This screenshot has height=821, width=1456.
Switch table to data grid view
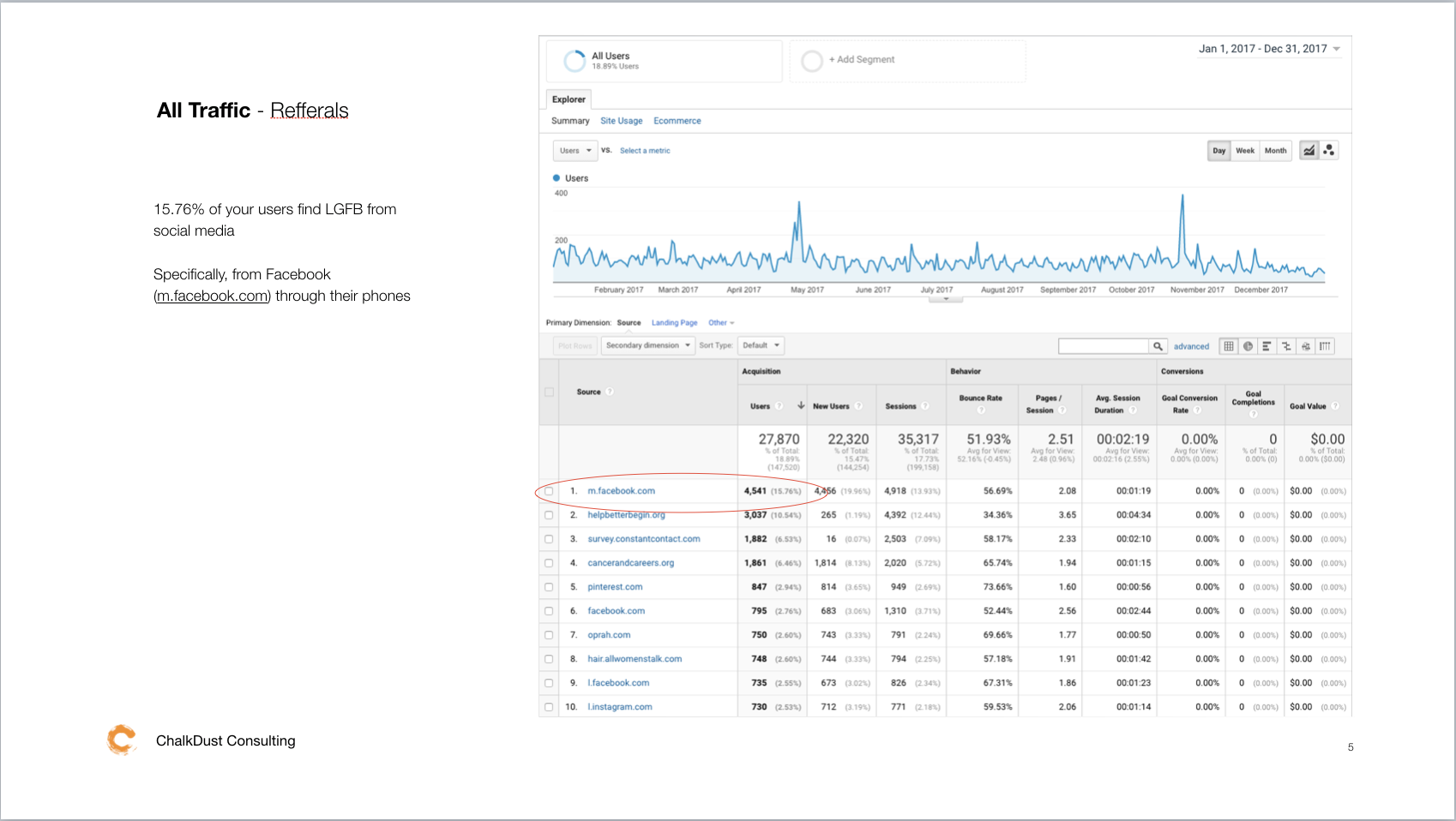[1229, 346]
